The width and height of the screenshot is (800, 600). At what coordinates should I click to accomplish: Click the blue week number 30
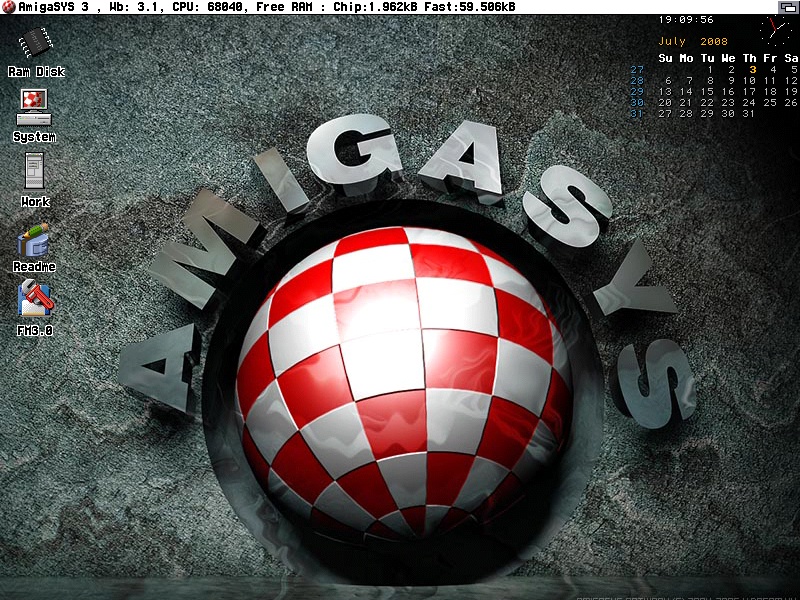tap(637, 103)
